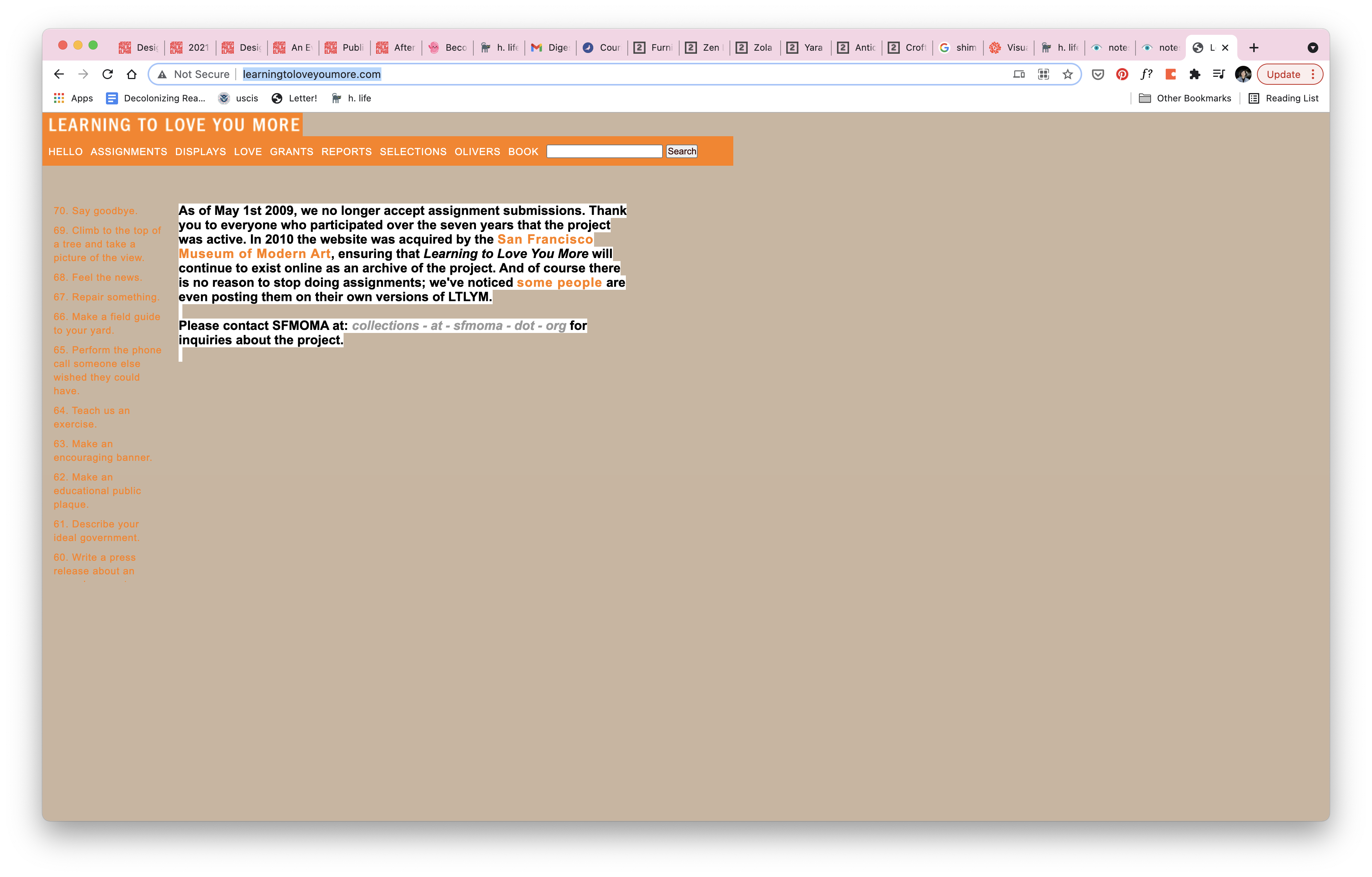1372x877 pixels.
Task: Open link 70. Say goodbye.
Action: [95, 211]
